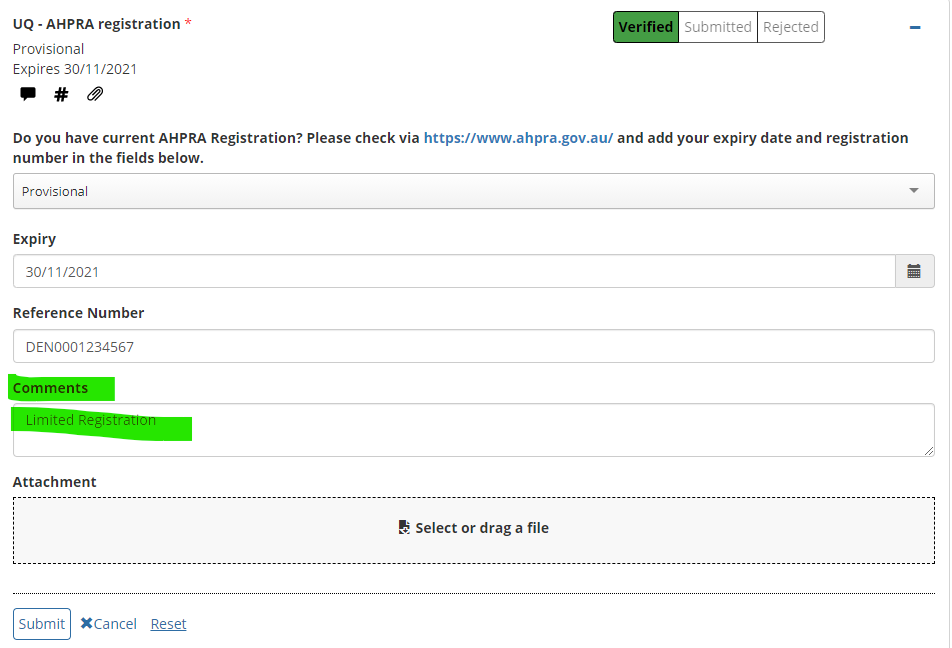Visit the www.ahpra.gov.au link
Image resolution: width=952 pixels, height=648 pixels.
point(518,138)
